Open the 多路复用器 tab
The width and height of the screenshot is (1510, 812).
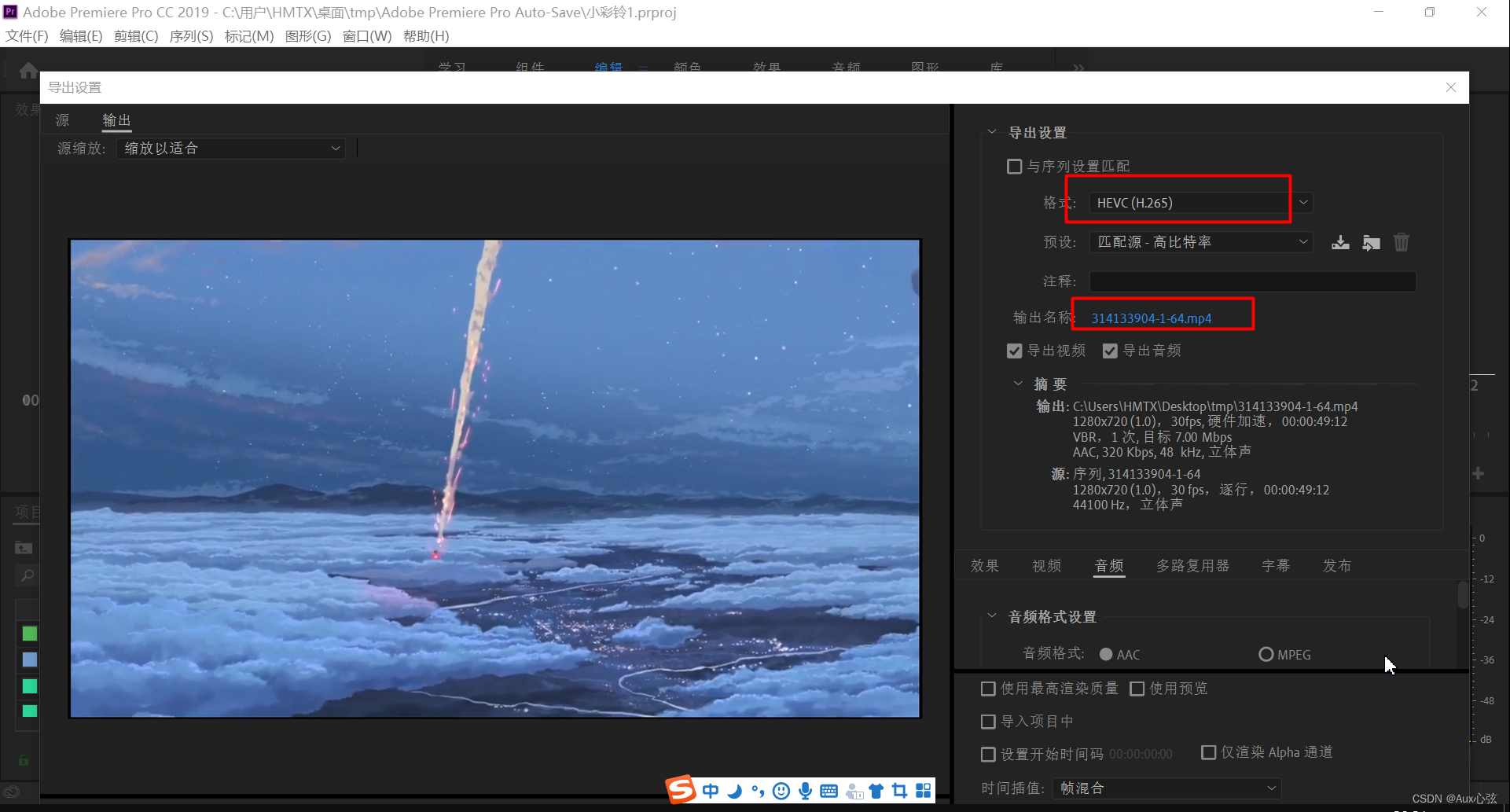[1192, 566]
